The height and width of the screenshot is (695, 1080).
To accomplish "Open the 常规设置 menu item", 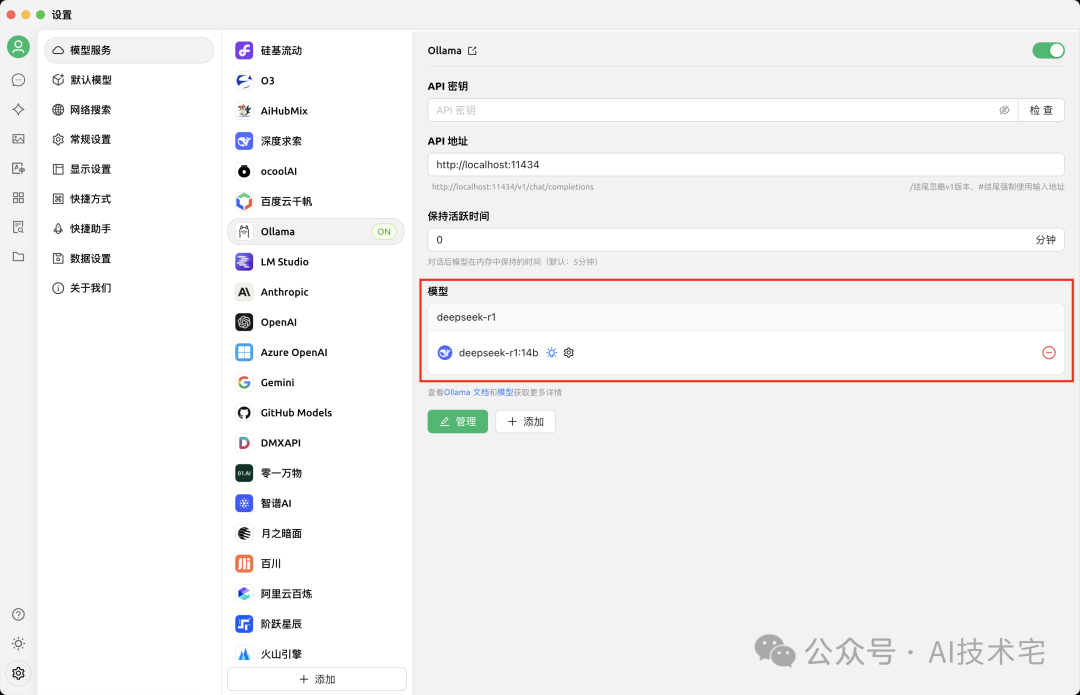I will tap(129, 139).
